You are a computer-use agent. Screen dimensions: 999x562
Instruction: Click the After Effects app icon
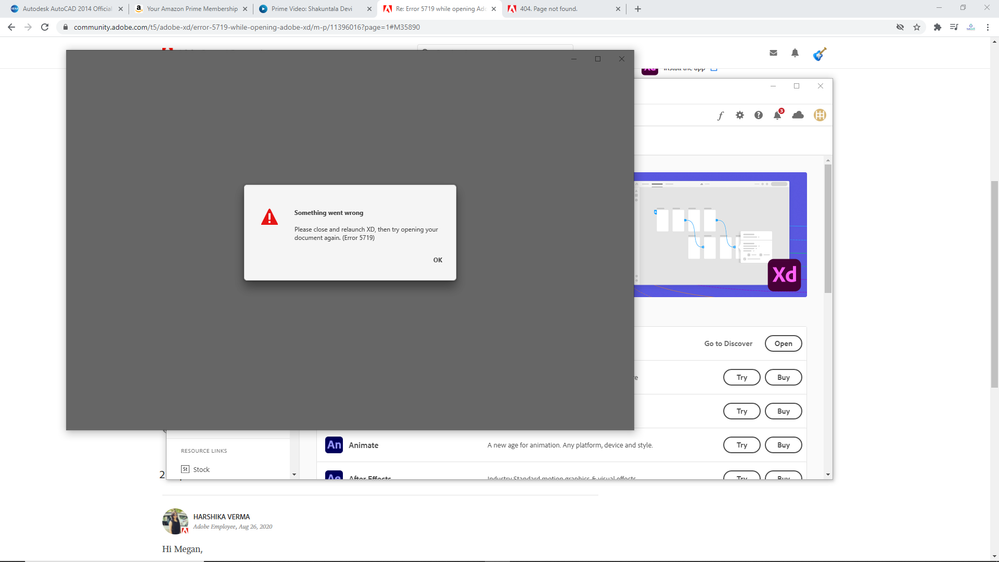(334, 475)
